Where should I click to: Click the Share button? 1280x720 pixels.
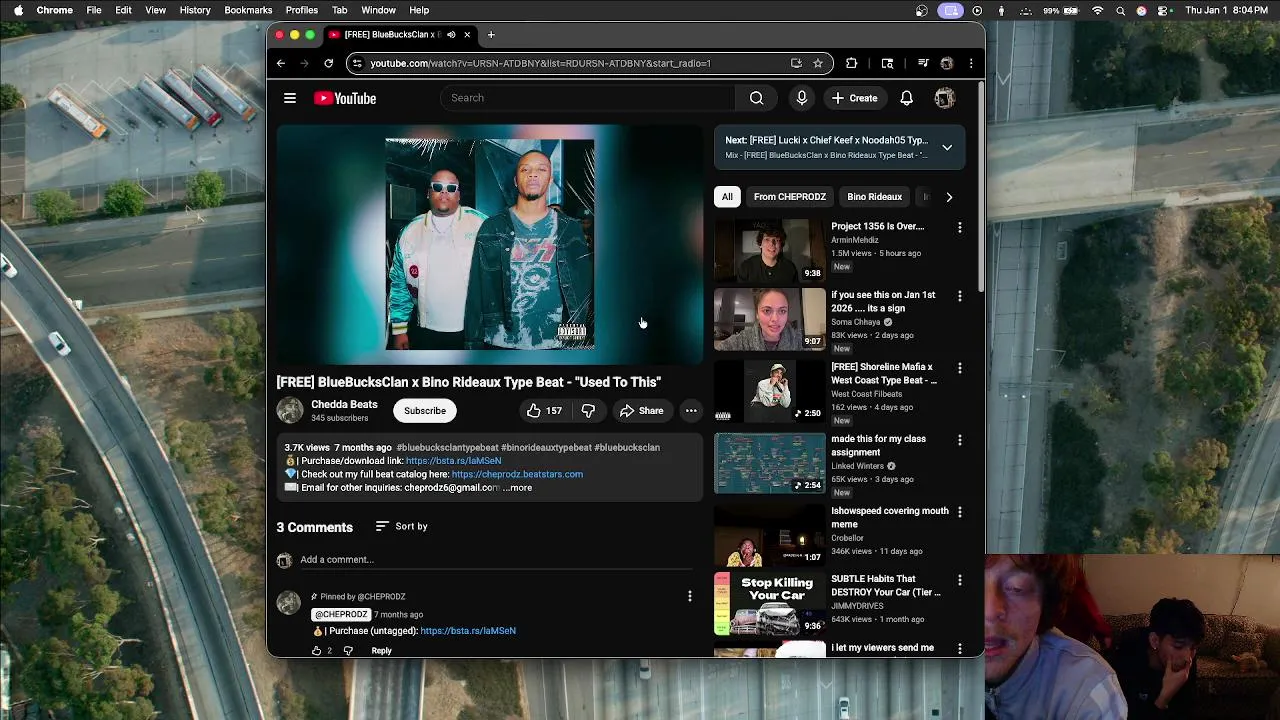[641, 411]
